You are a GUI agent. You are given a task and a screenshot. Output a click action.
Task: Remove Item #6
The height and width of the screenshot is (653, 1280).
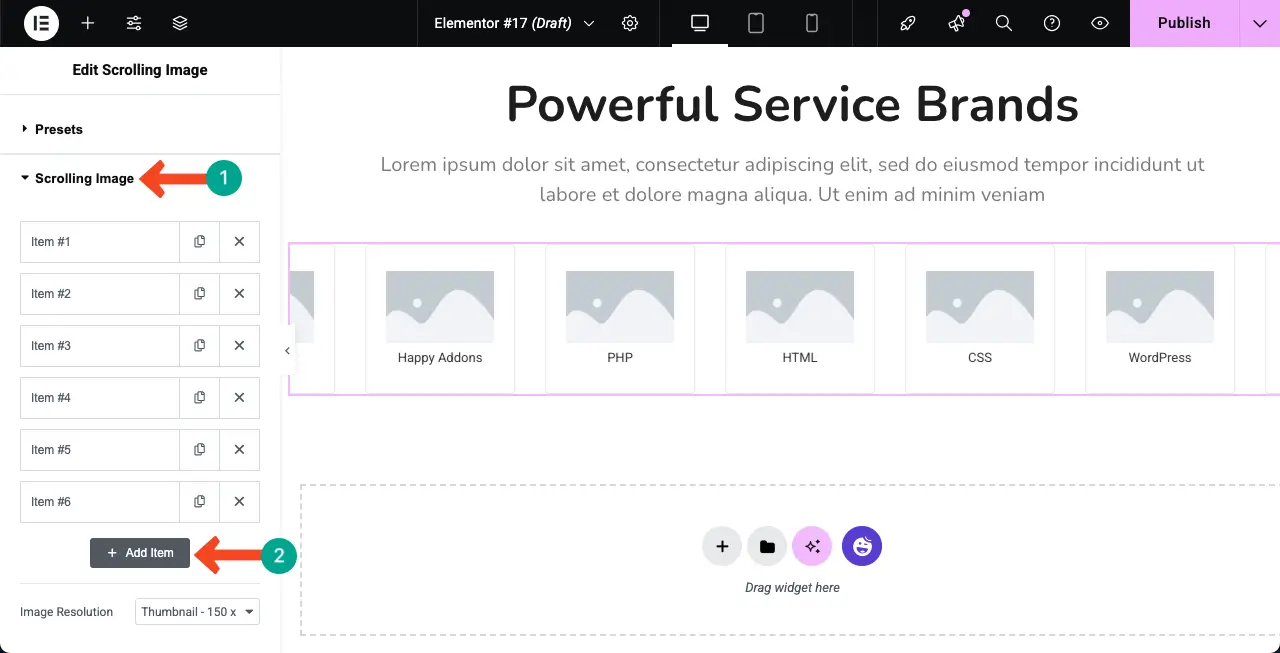pos(240,502)
